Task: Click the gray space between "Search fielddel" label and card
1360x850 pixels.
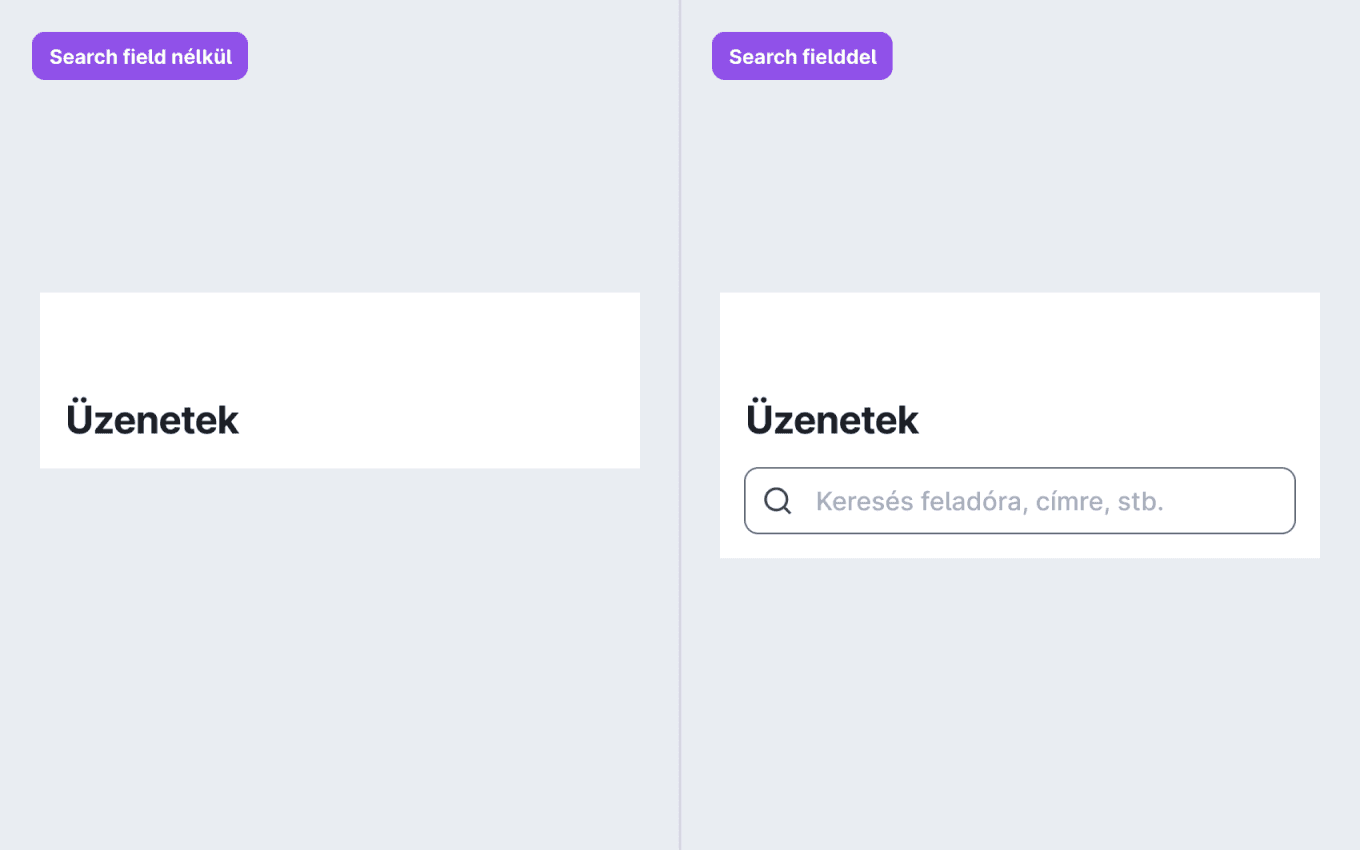Action: tap(1020, 186)
